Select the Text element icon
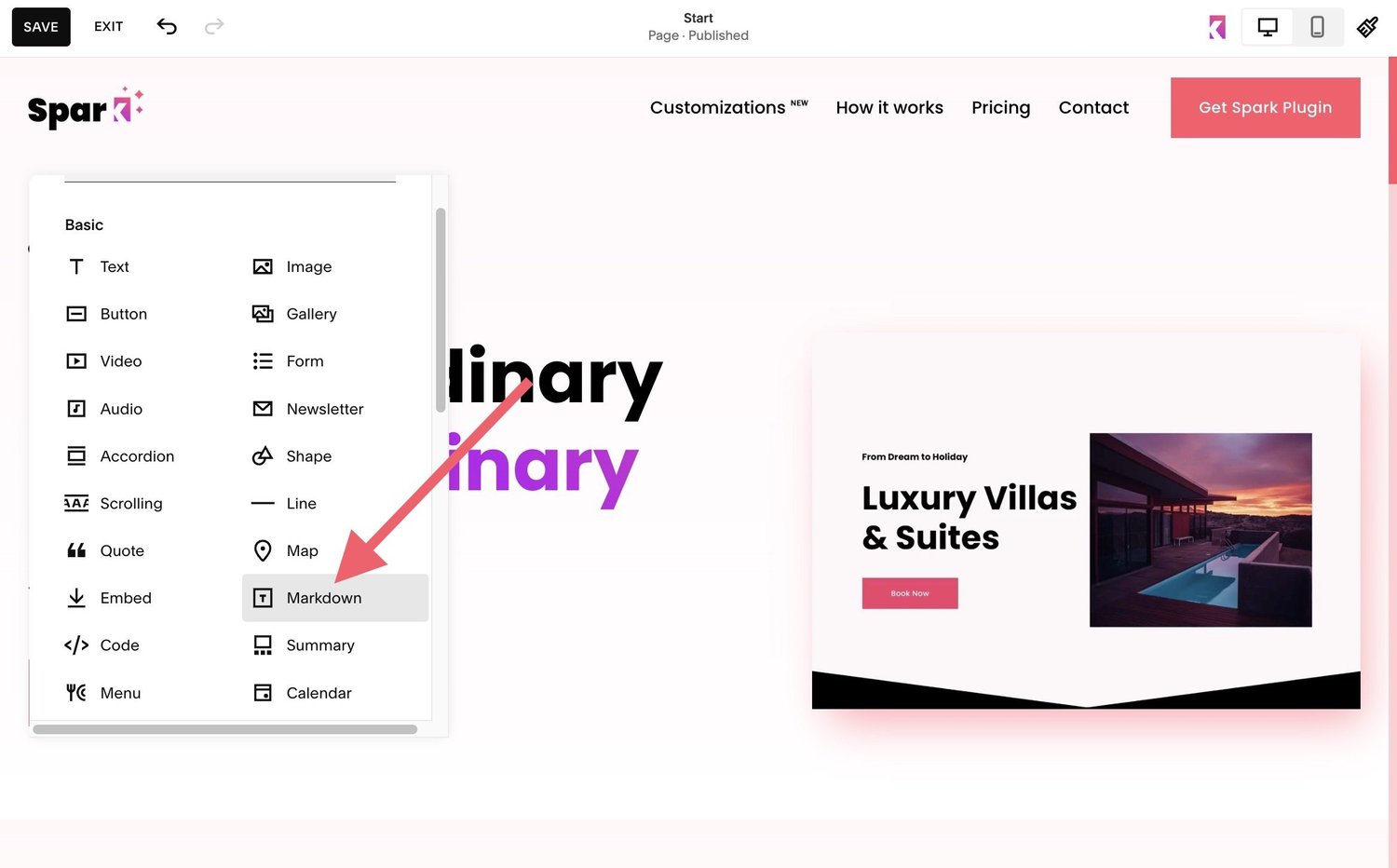Image resolution: width=1397 pixels, height=868 pixels. point(105,266)
